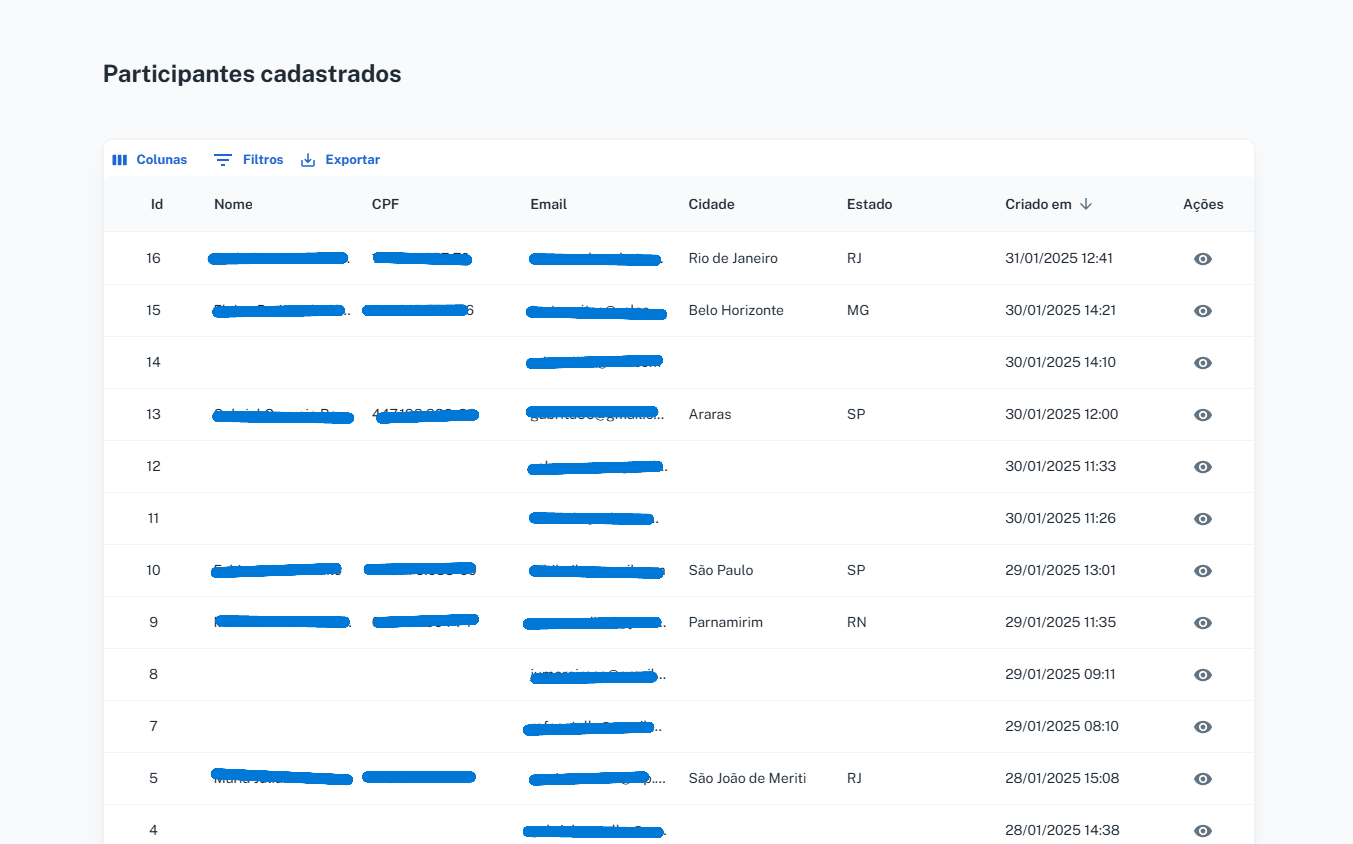Open eye icon in Araras row
This screenshot has height=844, width=1353.
1203,415
